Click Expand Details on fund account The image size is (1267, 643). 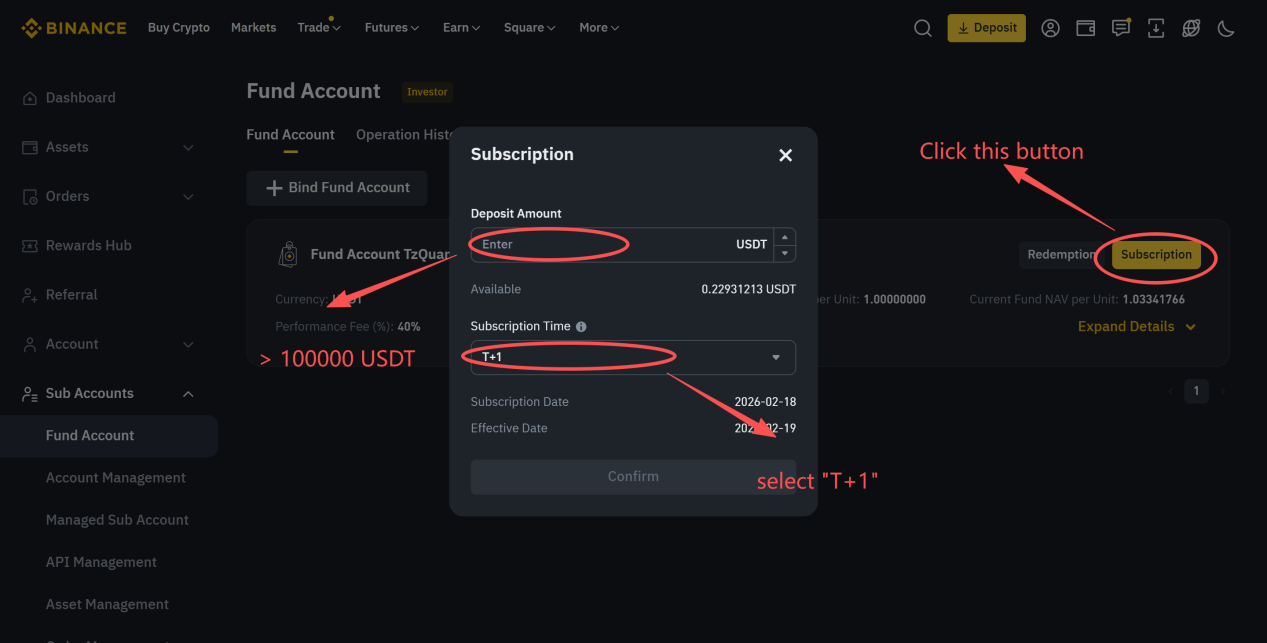1136,326
